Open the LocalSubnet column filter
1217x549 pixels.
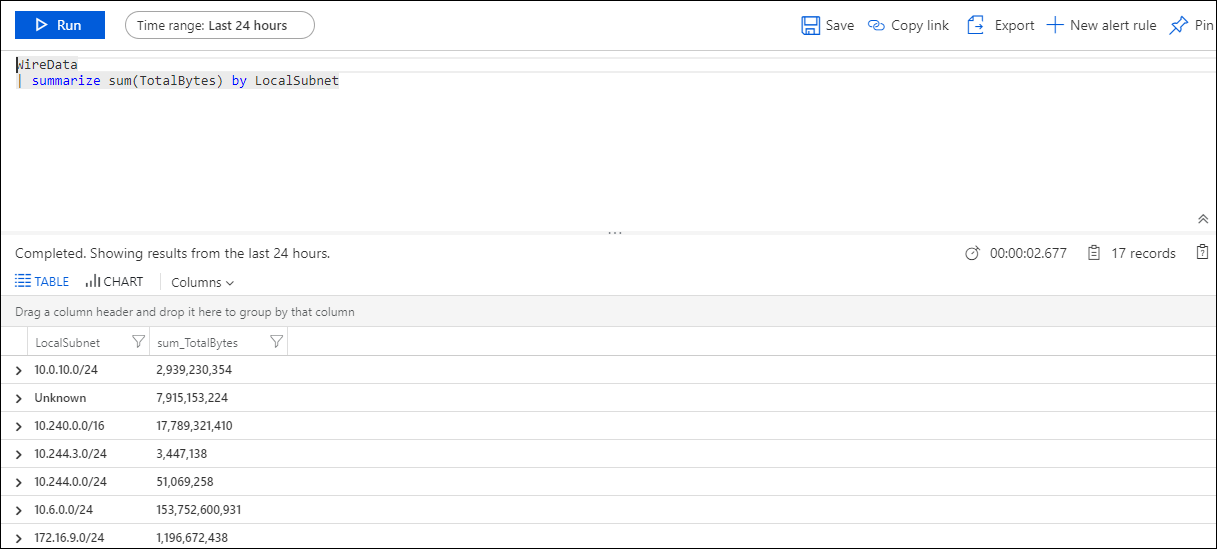click(x=139, y=342)
